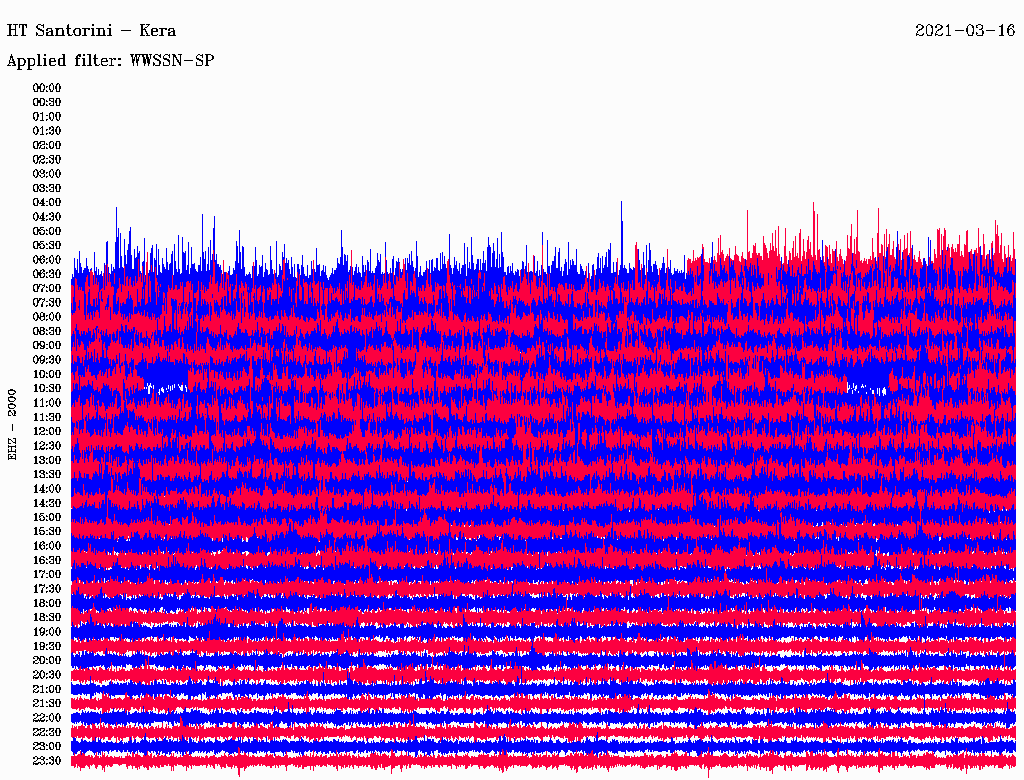Select the 17:30 time label
Screen dimensions: 1024x780
click(47, 589)
